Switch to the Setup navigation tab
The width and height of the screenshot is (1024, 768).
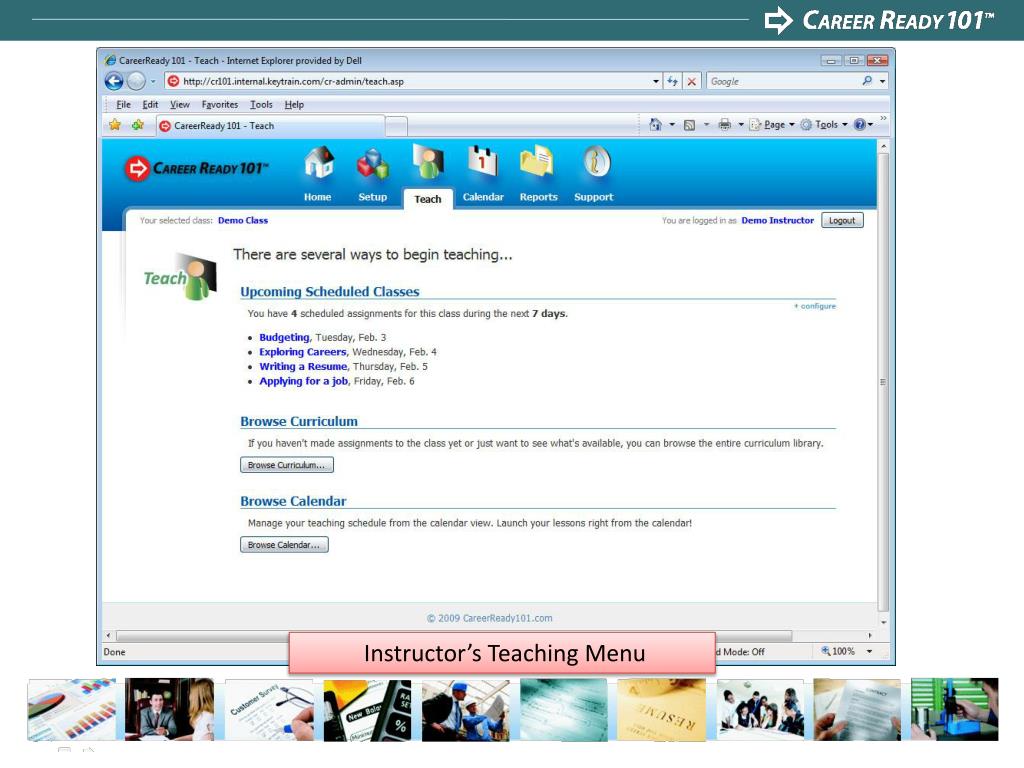tap(372, 197)
